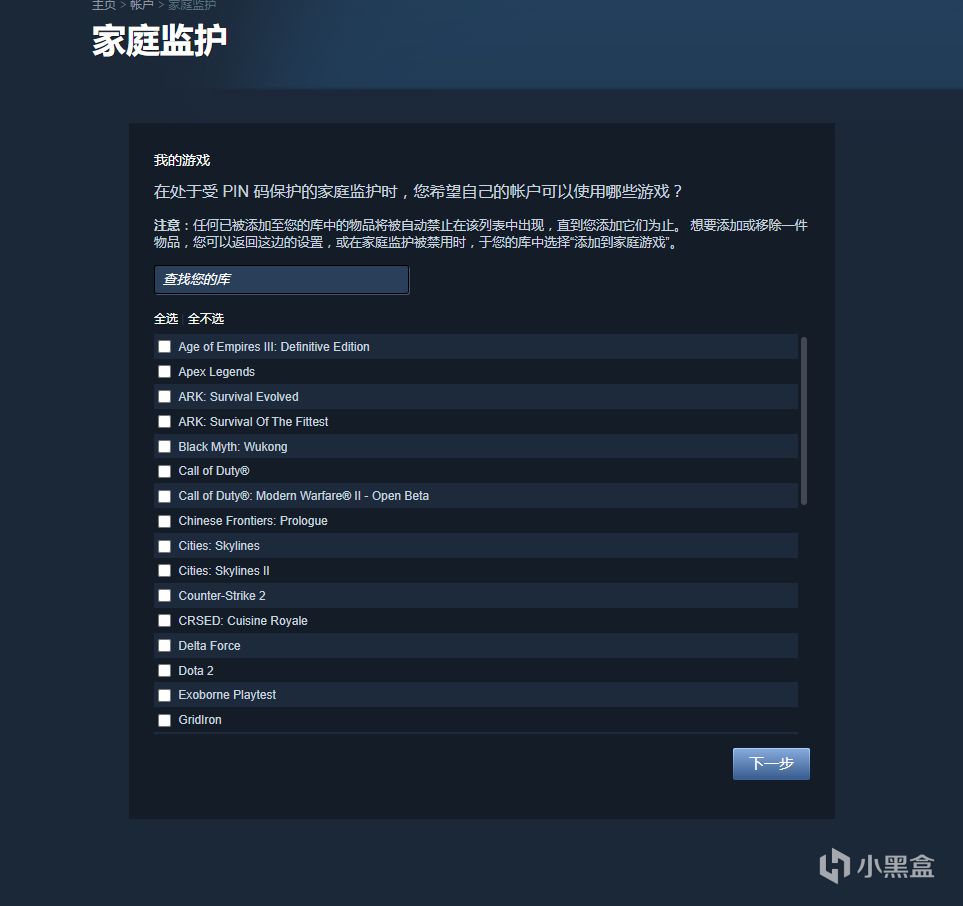Click the Apex Legends game name
Screen dimensions: 963x906
(216, 372)
